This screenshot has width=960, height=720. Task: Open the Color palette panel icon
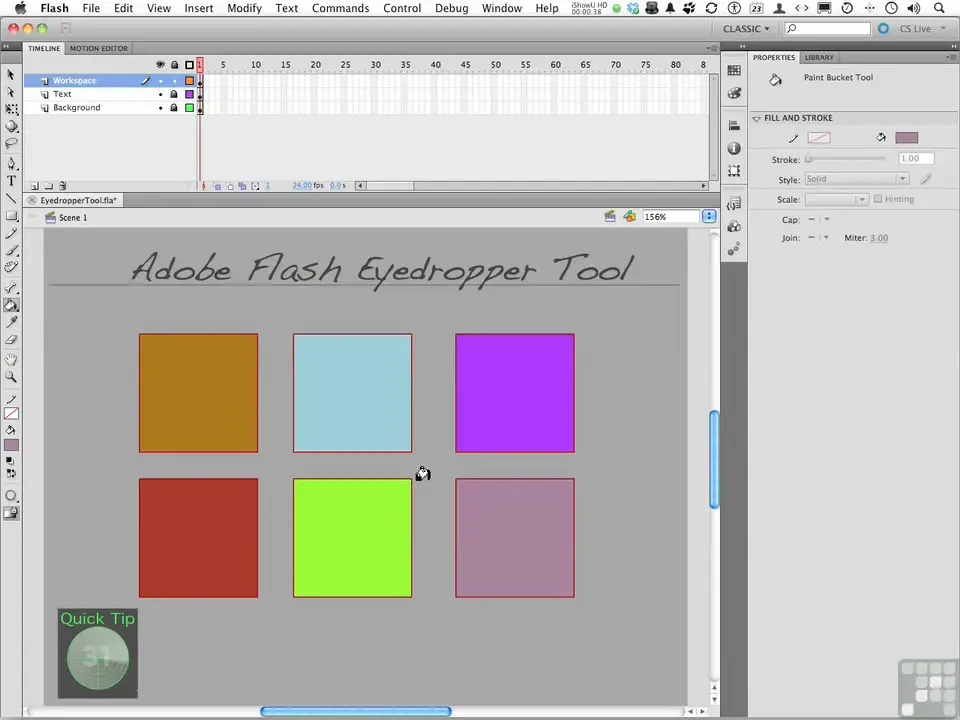[734, 93]
